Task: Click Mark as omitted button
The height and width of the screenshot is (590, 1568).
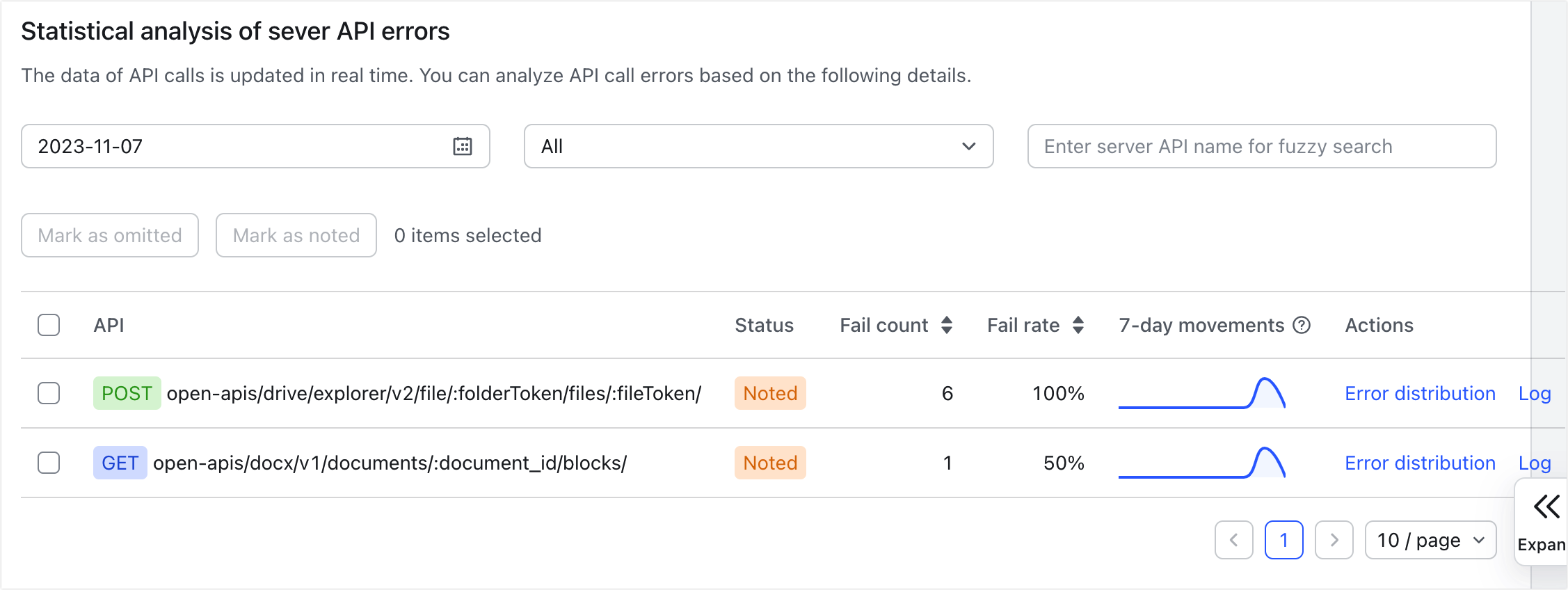Action: click(x=110, y=235)
